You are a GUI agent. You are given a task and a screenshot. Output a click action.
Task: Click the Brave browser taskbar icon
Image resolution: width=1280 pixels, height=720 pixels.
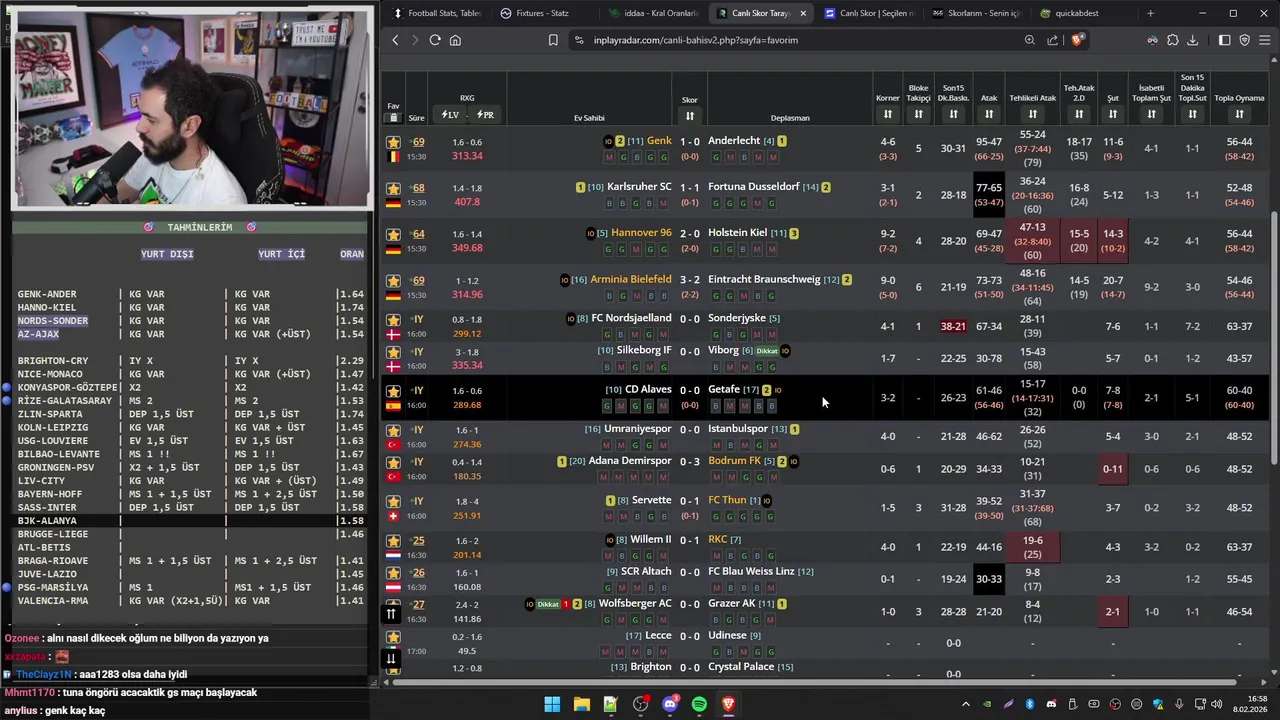tap(729, 704)
